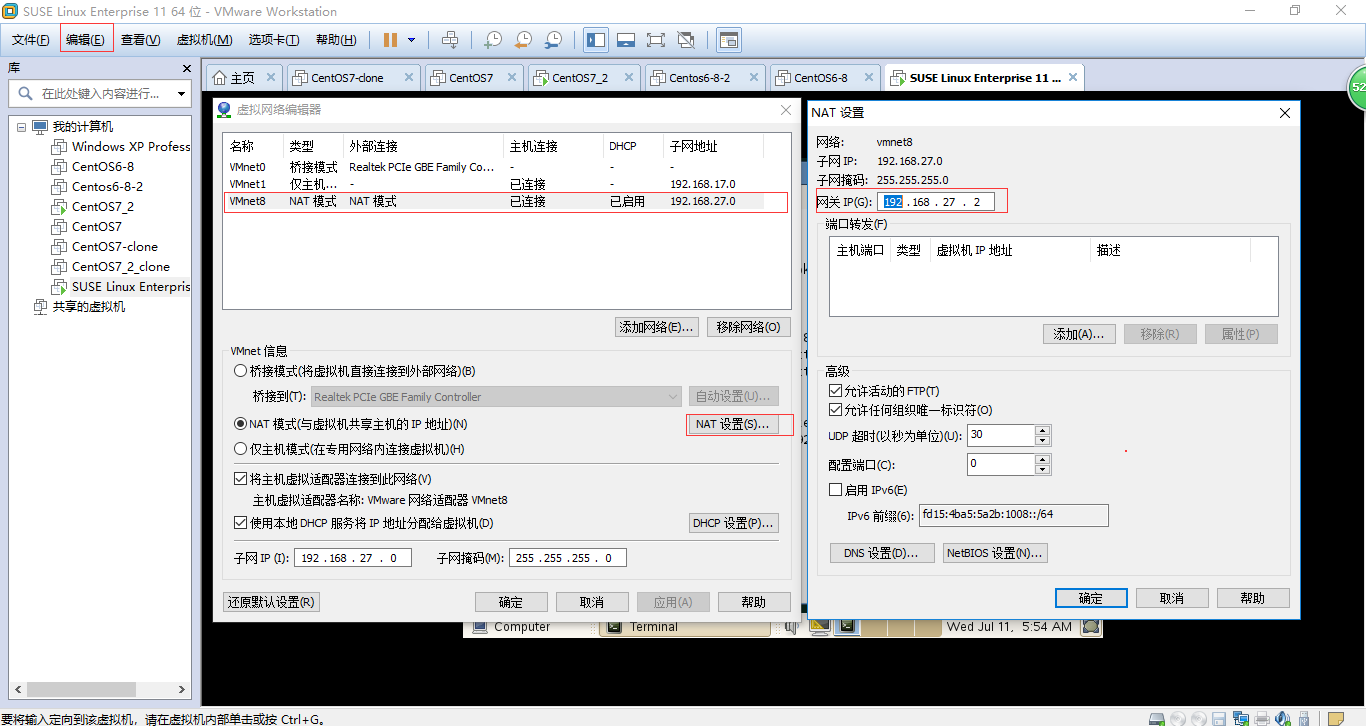1366x726 pixels.
Task: Uncheck 允许活动的 FTP checkbox
Action: tap(836, 391)
